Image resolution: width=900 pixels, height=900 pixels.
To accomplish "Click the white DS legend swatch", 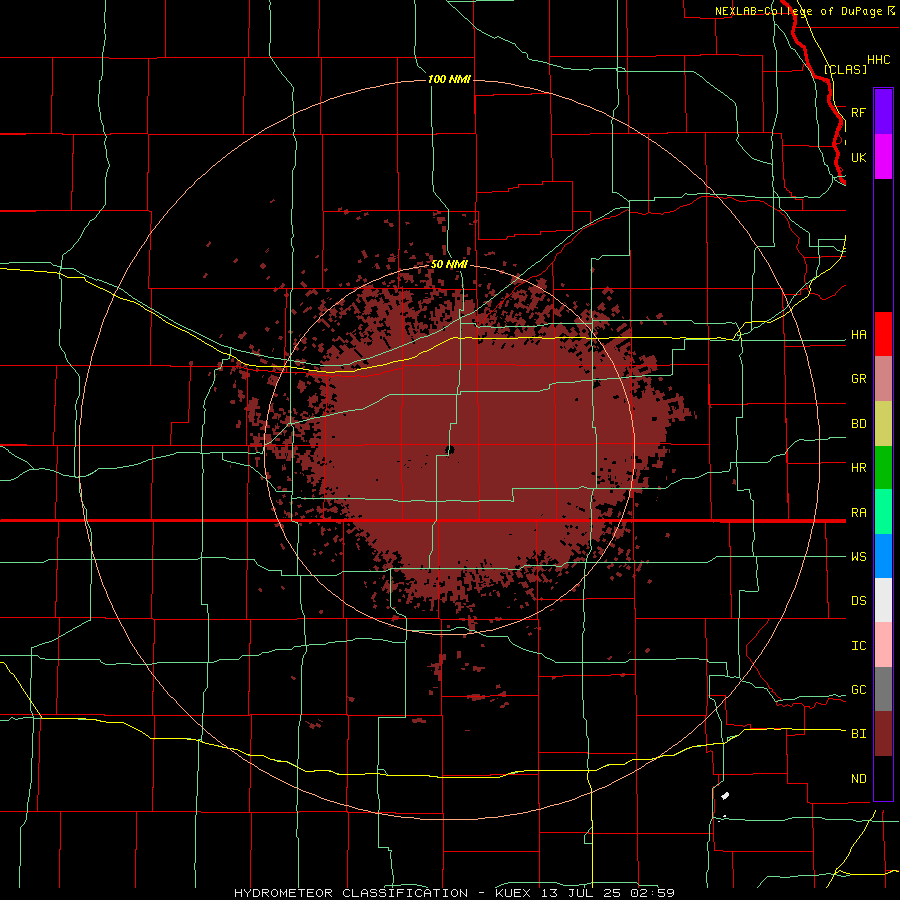I will tap(883, 600).
